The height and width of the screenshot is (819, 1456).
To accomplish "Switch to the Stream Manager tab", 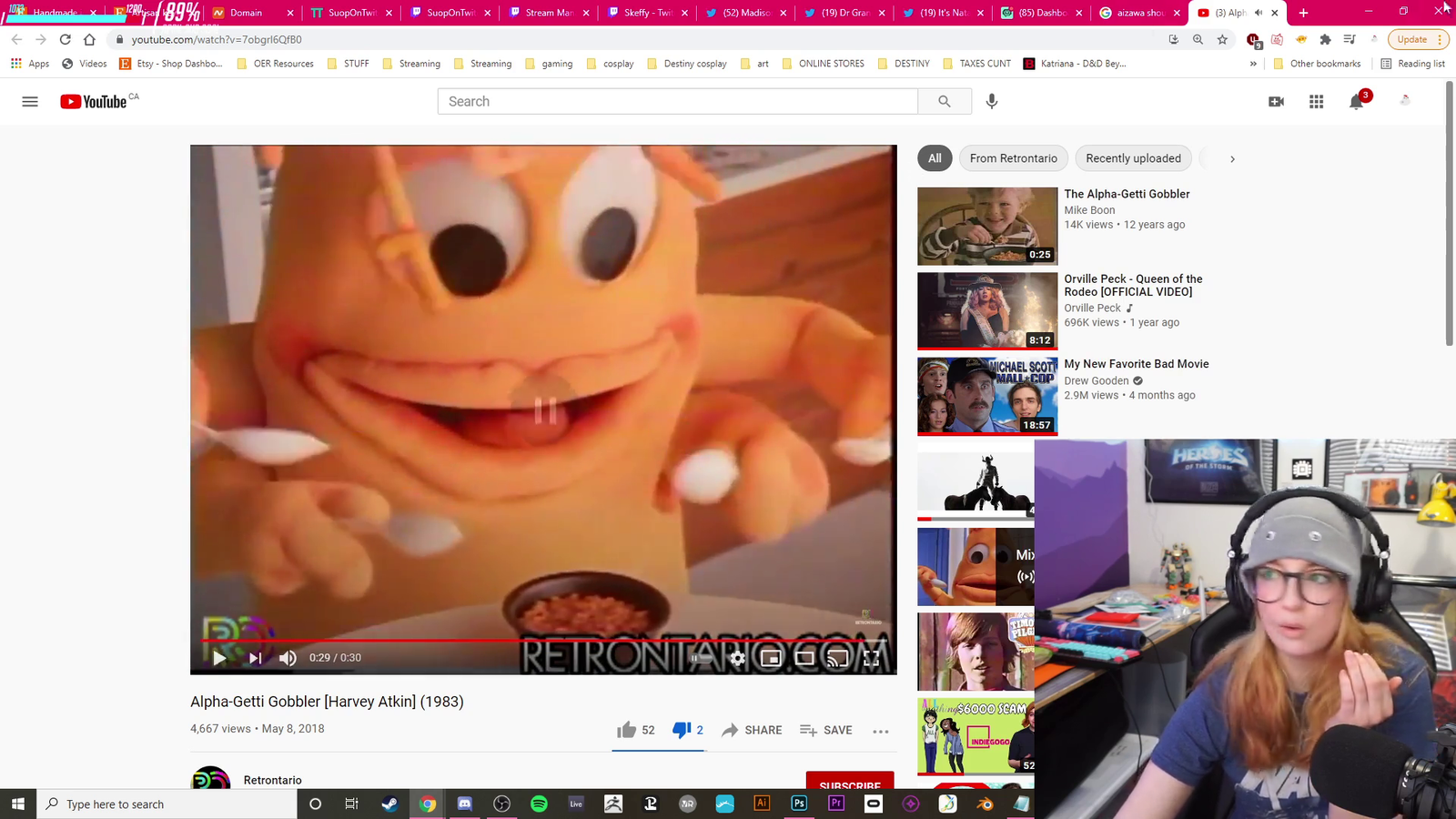I will [551, 13].
